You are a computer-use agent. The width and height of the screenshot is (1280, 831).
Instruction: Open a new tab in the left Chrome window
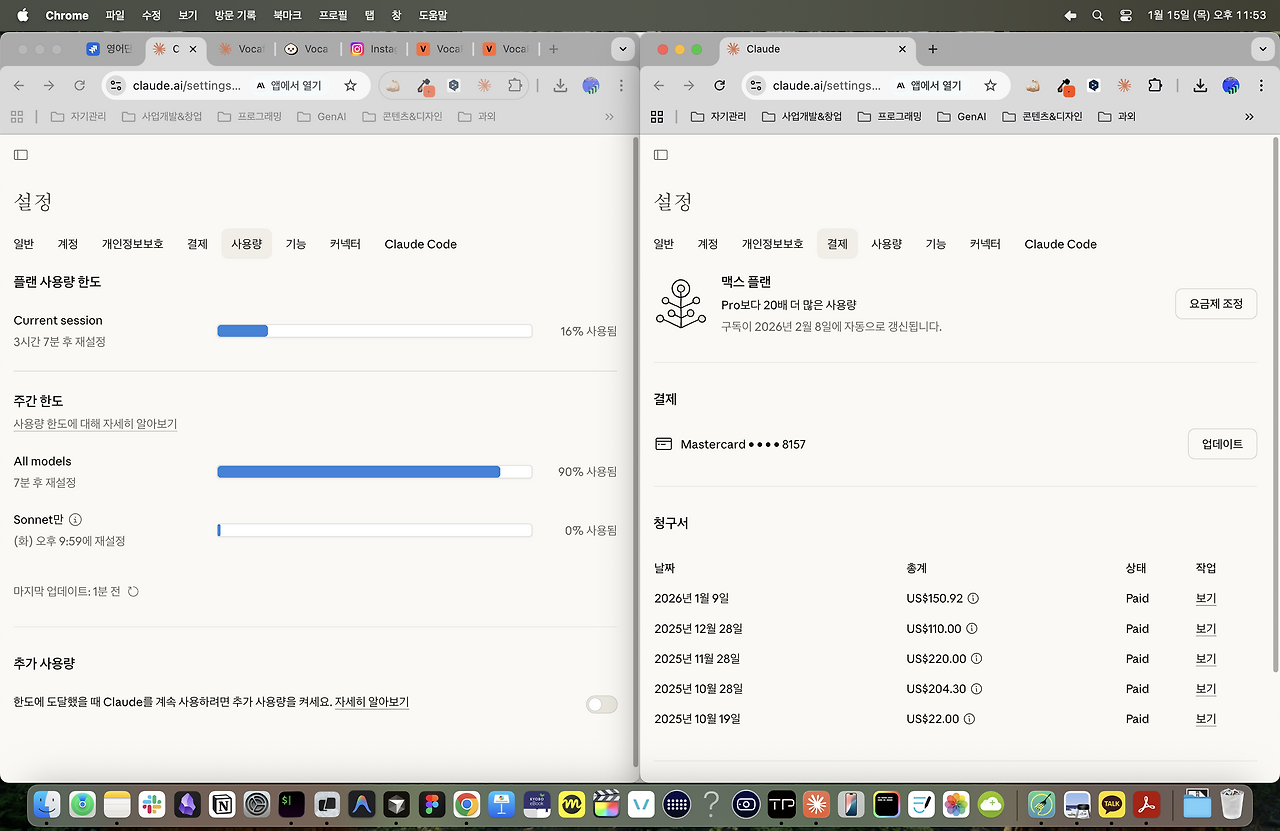(553, 49)
